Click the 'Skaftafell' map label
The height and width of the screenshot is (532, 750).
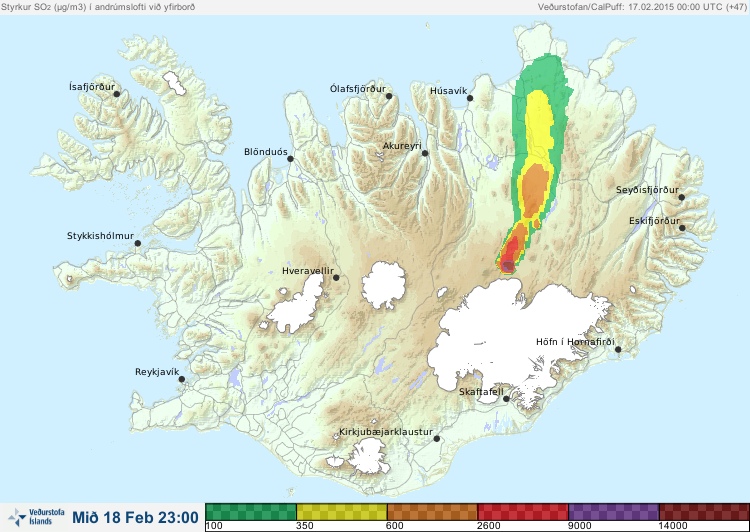481,392
